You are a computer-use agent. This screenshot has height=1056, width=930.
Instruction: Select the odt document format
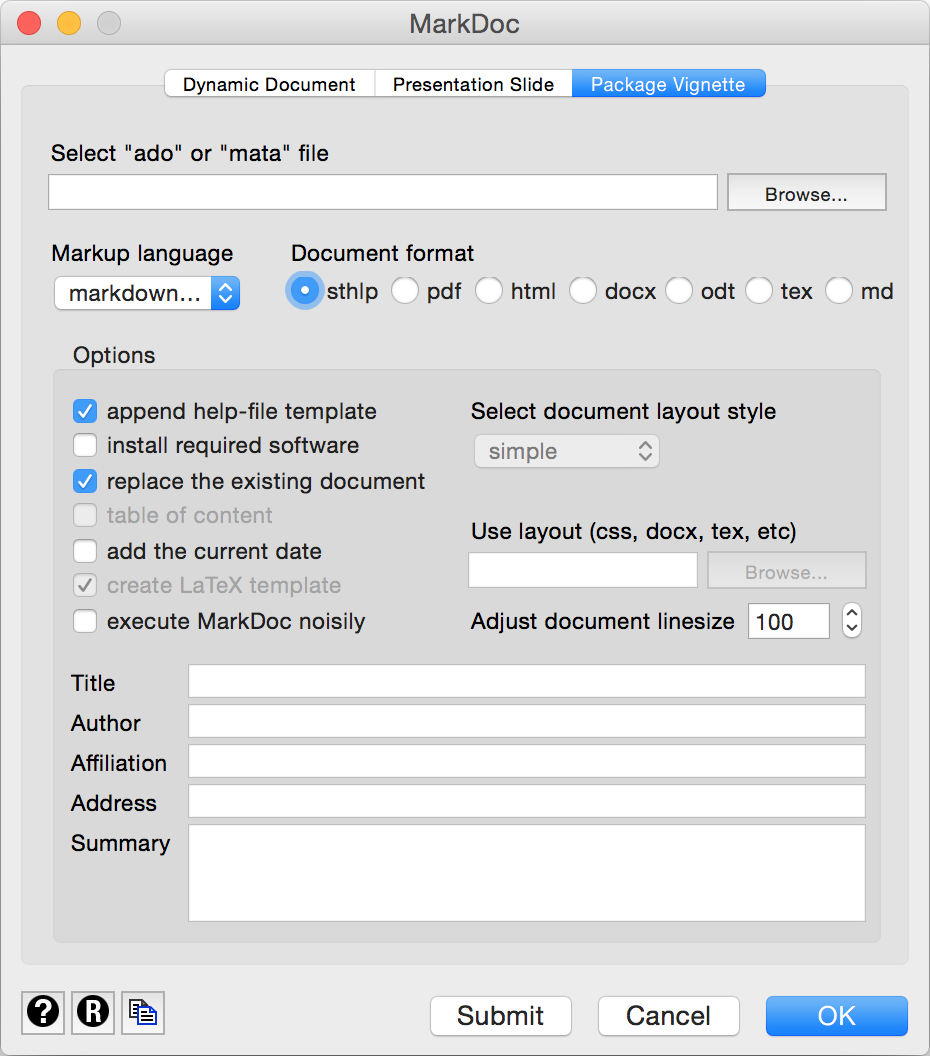pos(679,291)
